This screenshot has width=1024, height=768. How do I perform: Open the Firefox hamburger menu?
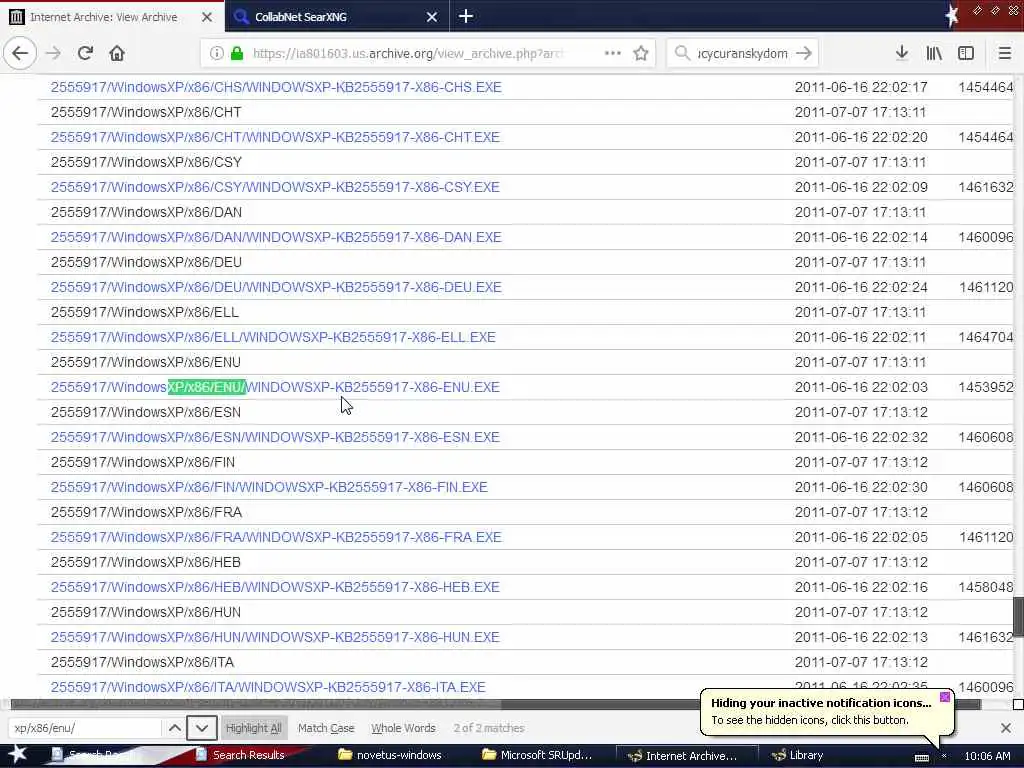coord(1004,53)
